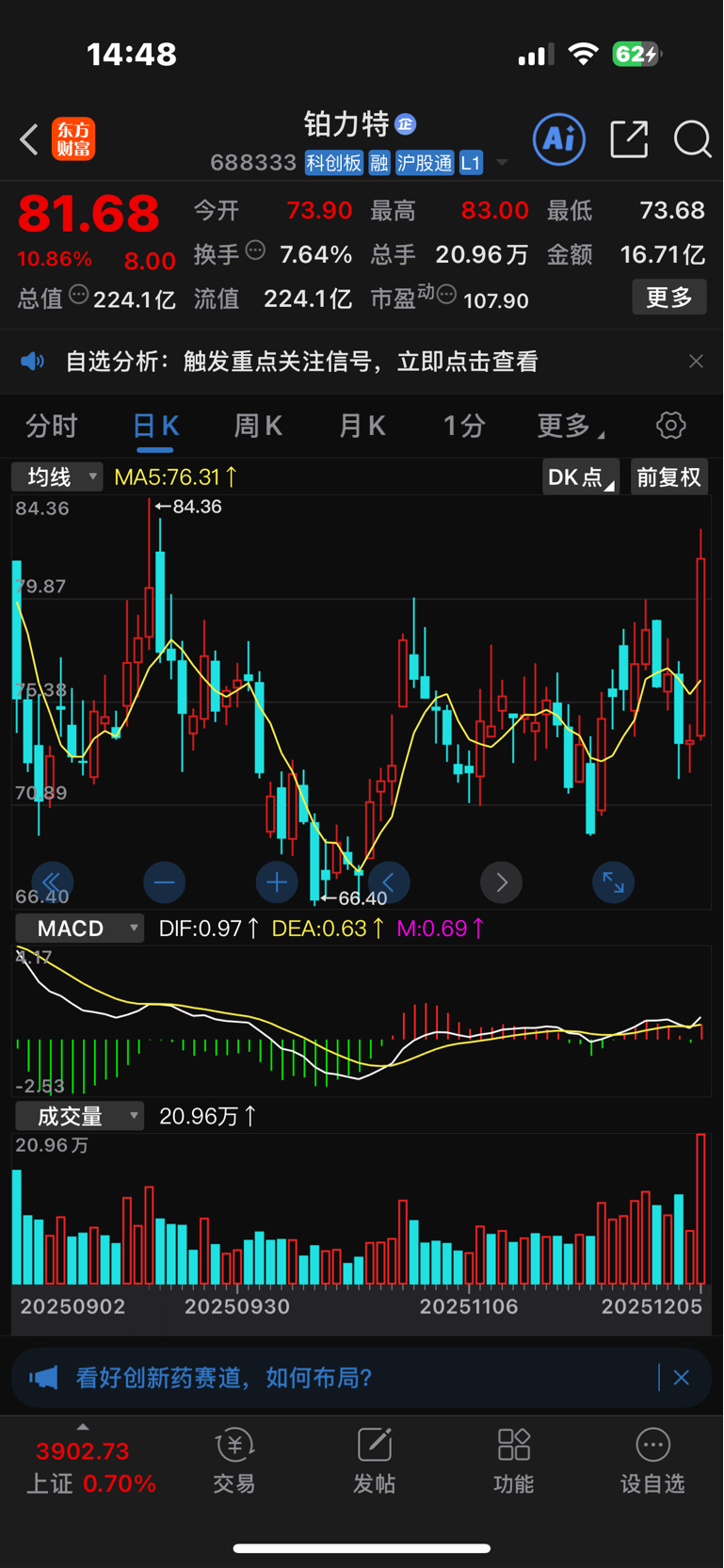Expand dropdown arrow next to L1 tag
Screen dimensions: 724x1568
click(502, 163)
